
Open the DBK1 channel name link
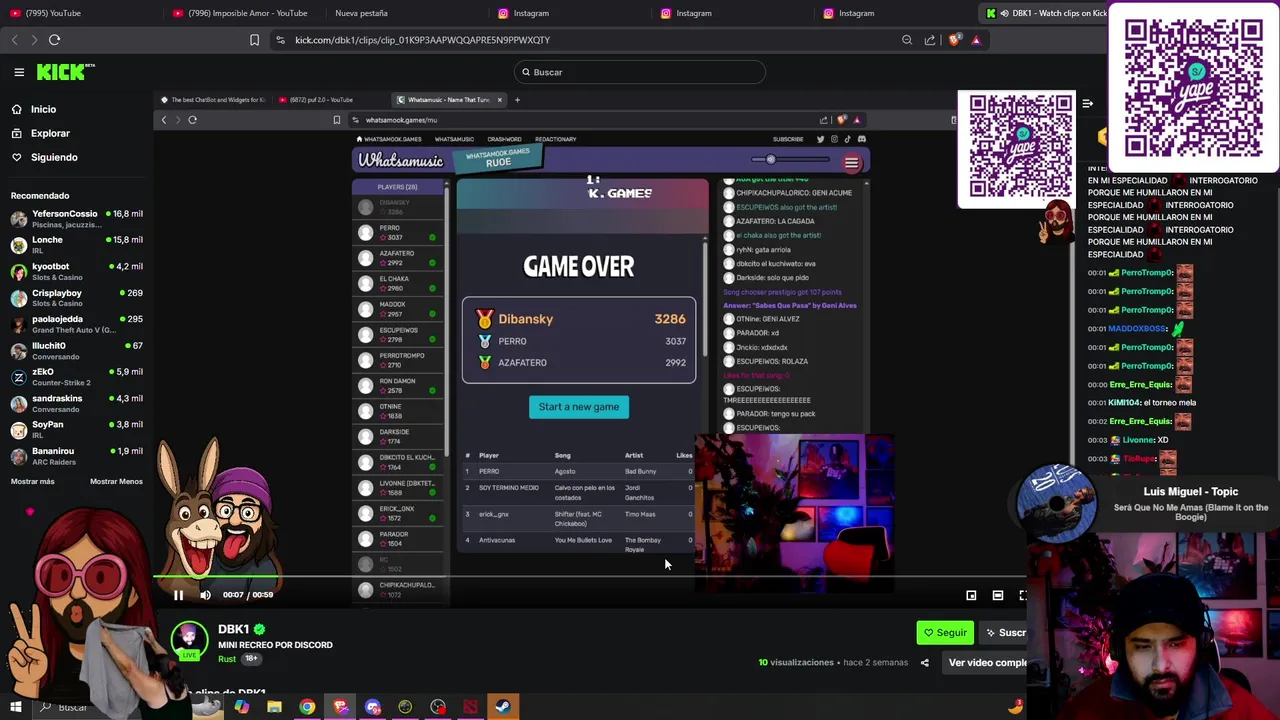[x=233, y=629]
